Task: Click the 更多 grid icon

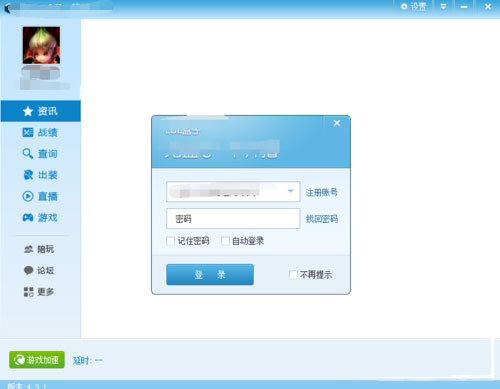Action: pos(29,292)
